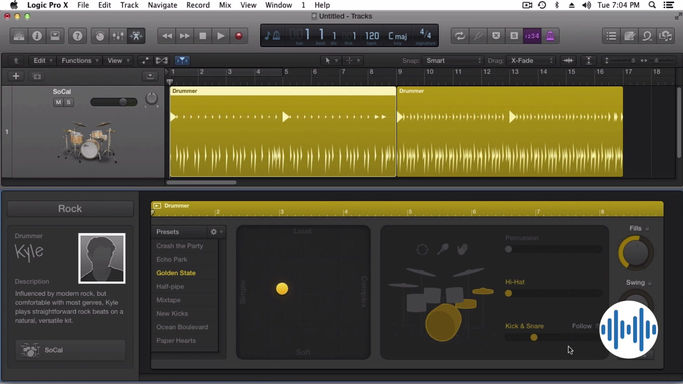
Task: Toggle the Replace mode button
Action: (x=496, y=36)
